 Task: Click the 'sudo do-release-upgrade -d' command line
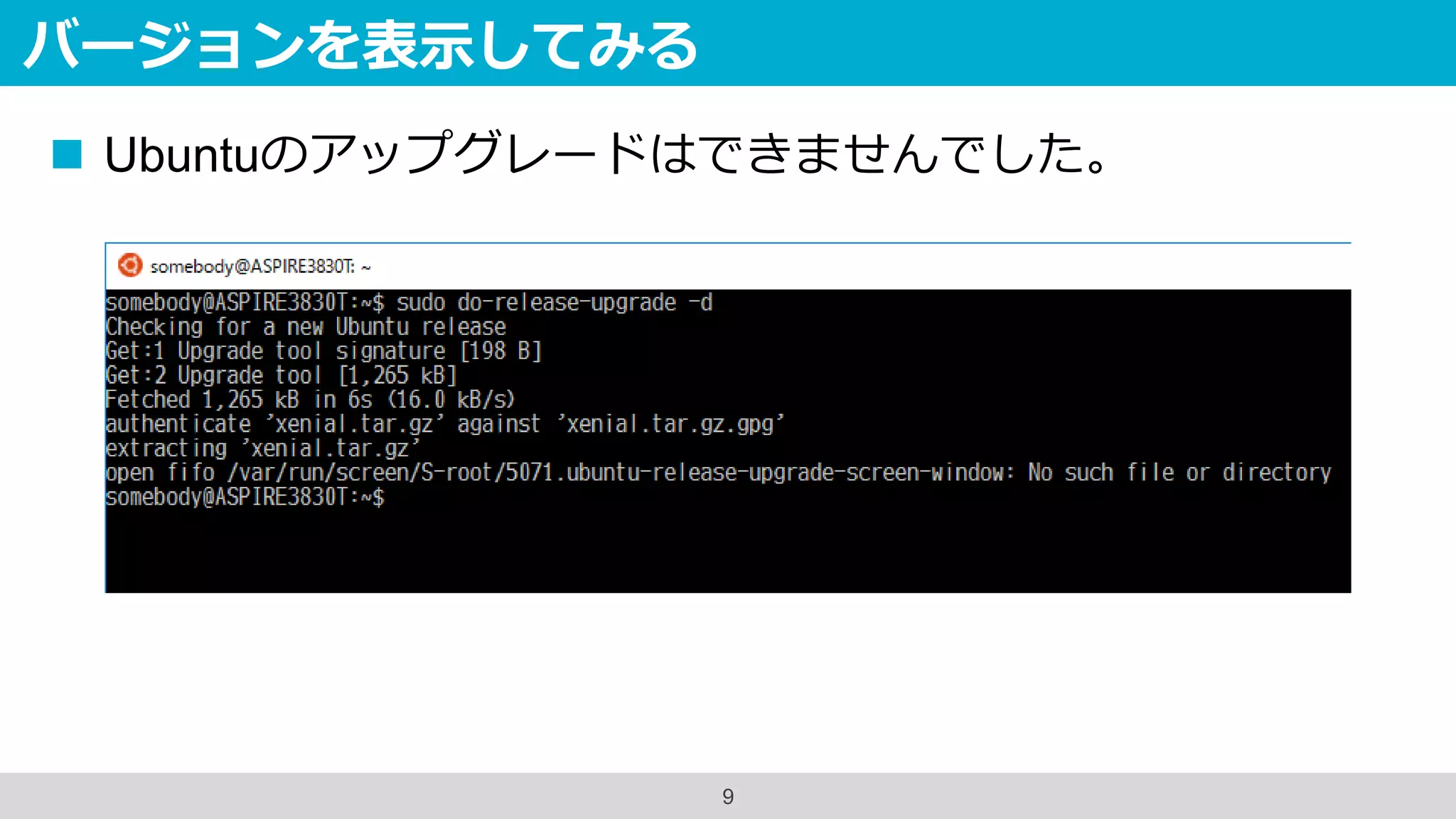[409, 303]
